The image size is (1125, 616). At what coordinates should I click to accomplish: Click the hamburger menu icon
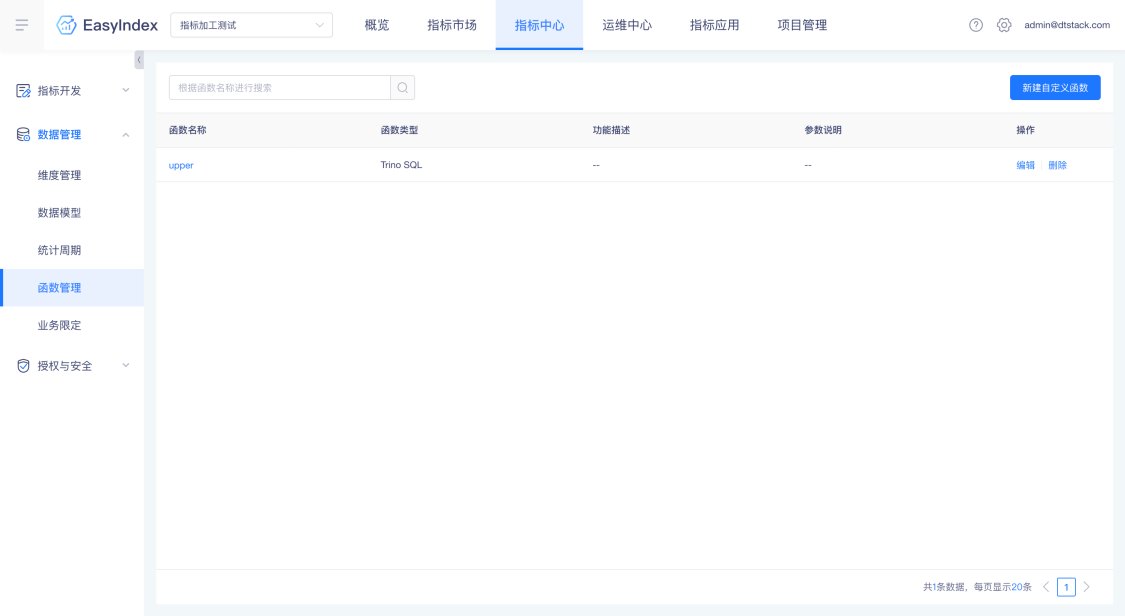coord(22,25)
